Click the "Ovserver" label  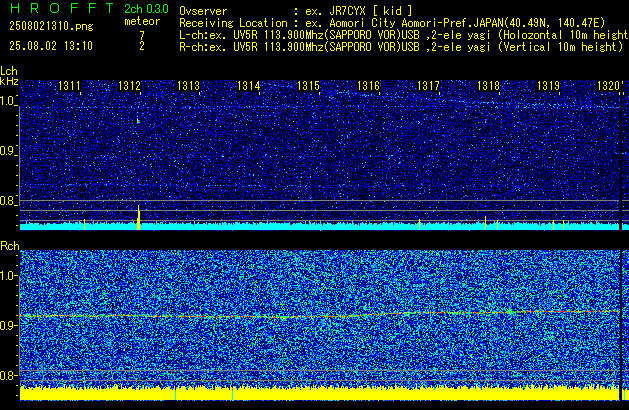coord(203,11)
